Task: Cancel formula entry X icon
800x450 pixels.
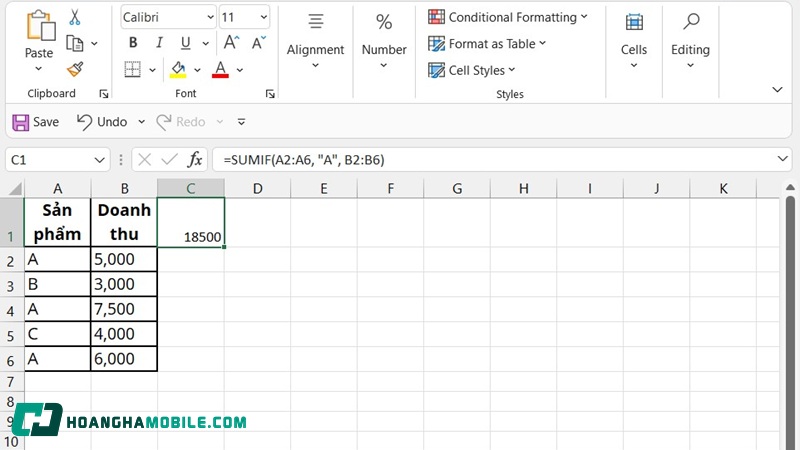Action: (x=144, y=160)
